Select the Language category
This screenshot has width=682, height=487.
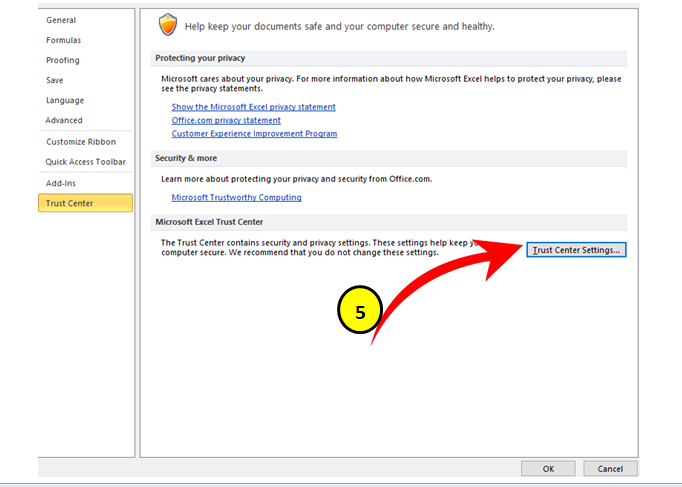click(x=65, y=100)
